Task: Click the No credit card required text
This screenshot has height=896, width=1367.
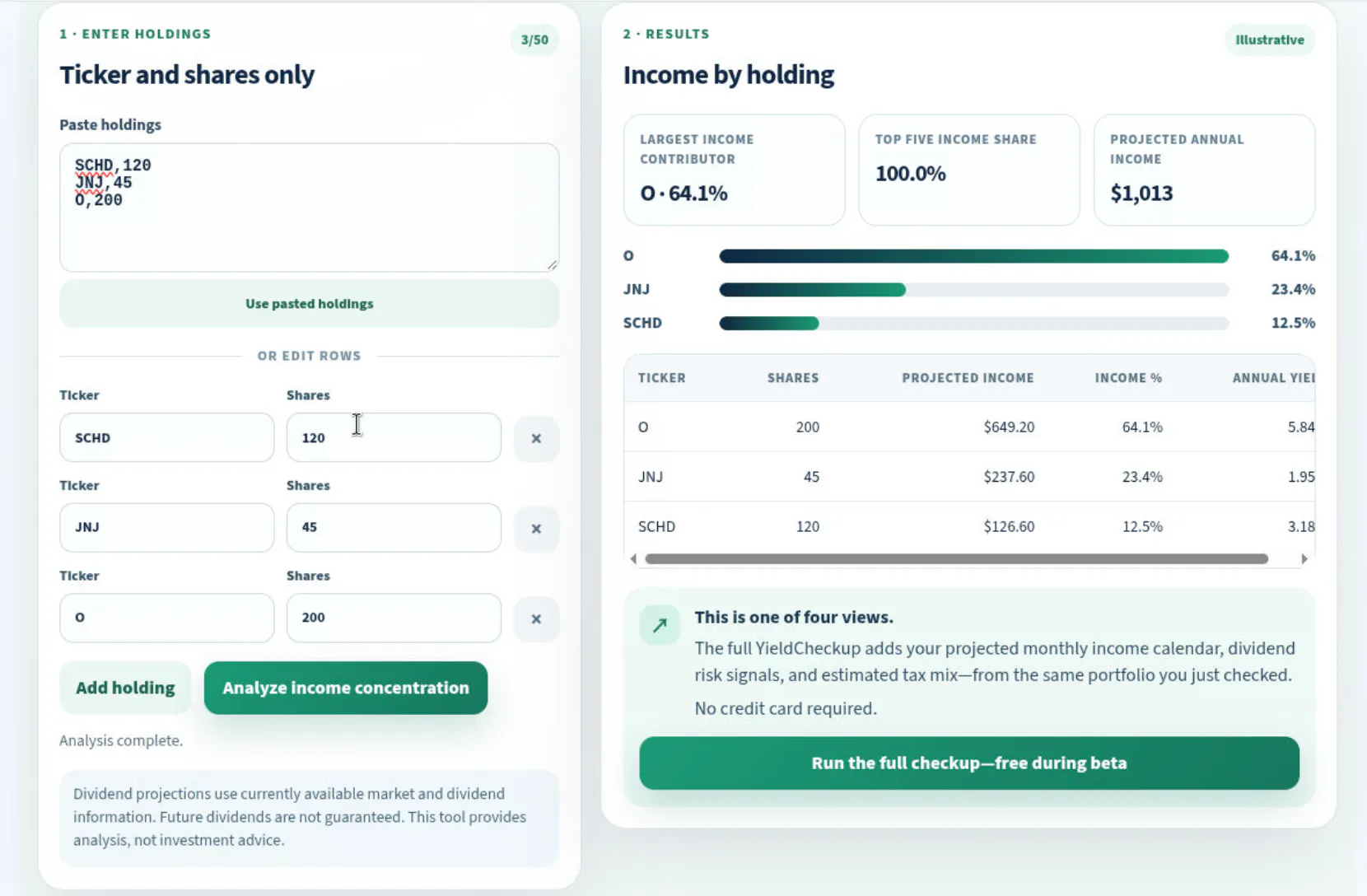Action: pyautogui.click(x=786, y=708)
